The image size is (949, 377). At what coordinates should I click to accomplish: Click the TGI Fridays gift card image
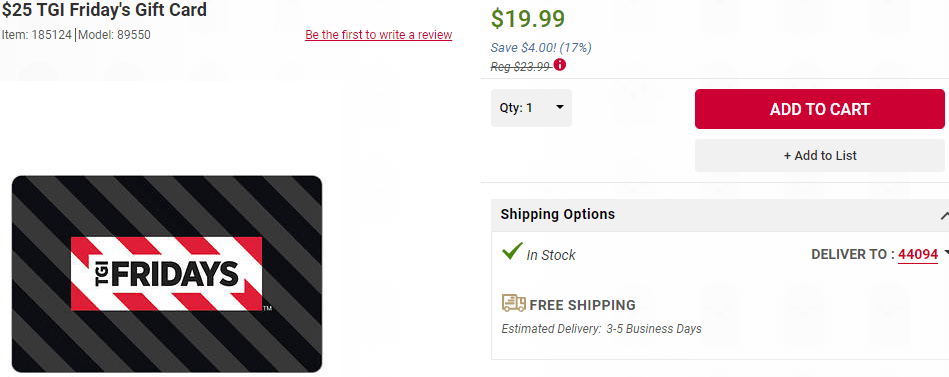coord(167,274)
